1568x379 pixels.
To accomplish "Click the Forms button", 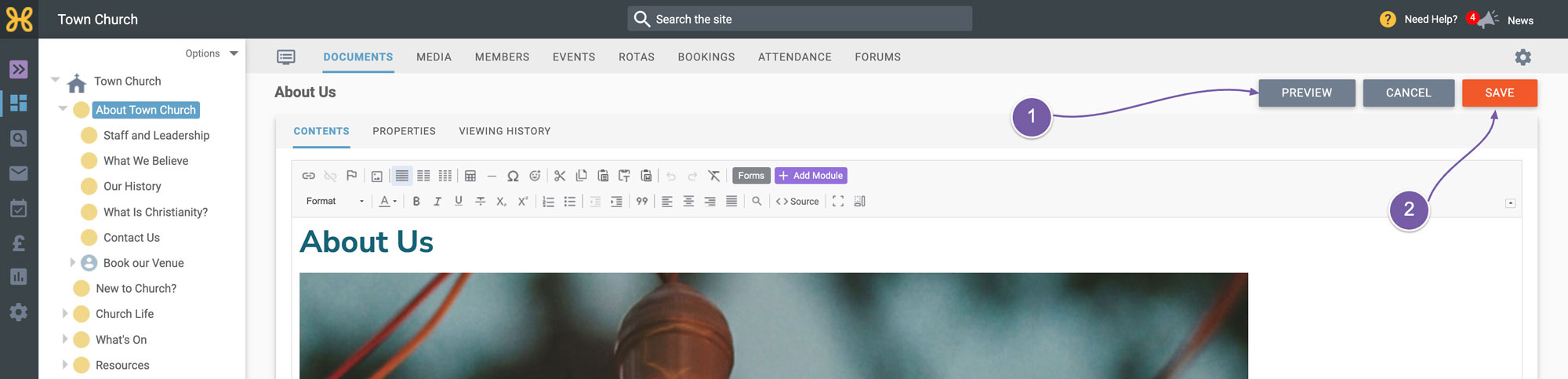I will (751, 176).
